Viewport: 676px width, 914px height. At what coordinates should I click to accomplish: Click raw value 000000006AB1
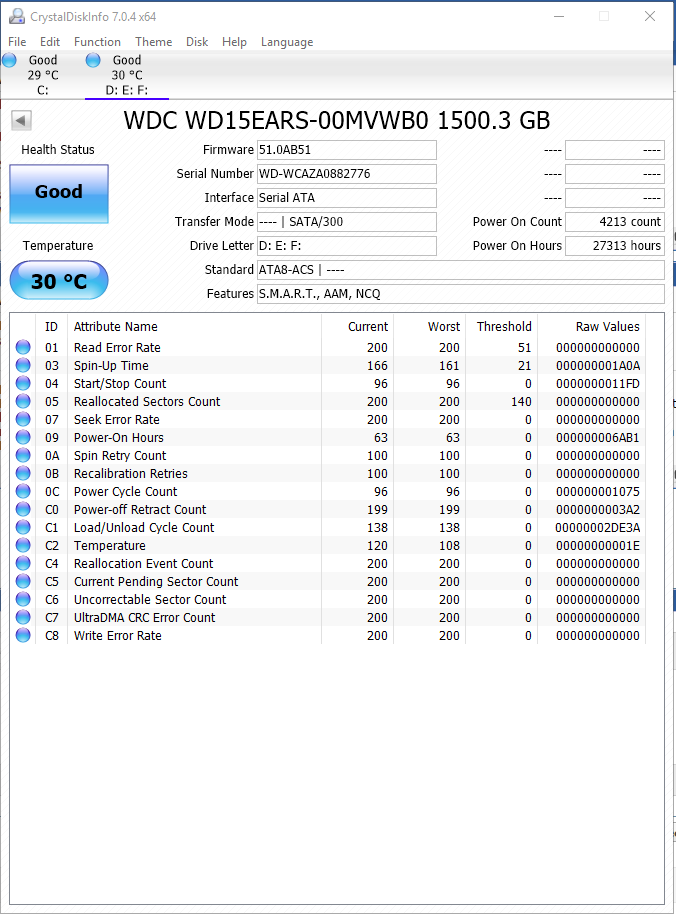click(x=597, y=437)
